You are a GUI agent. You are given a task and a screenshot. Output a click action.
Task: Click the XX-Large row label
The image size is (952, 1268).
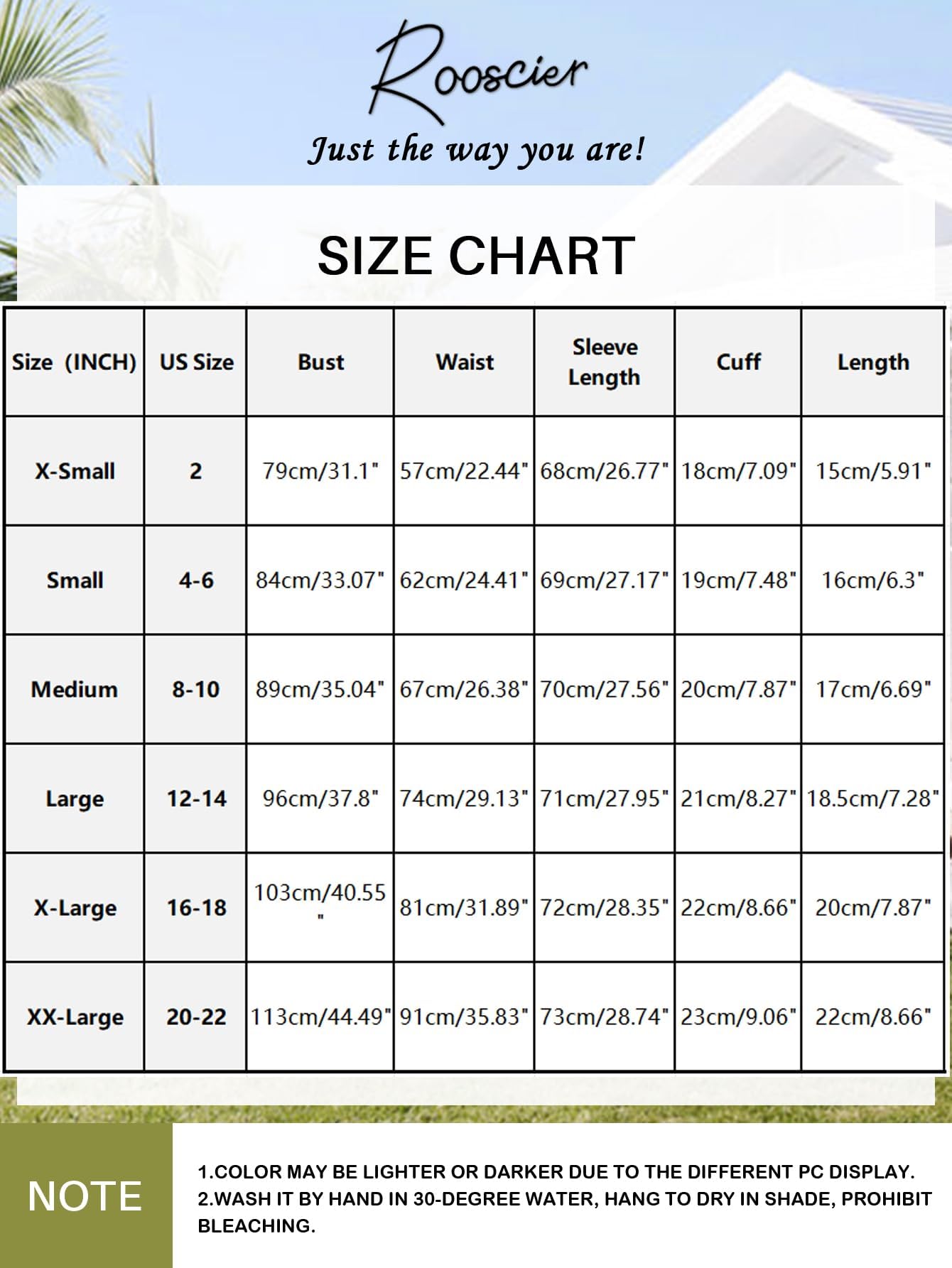pos(75,1017)
